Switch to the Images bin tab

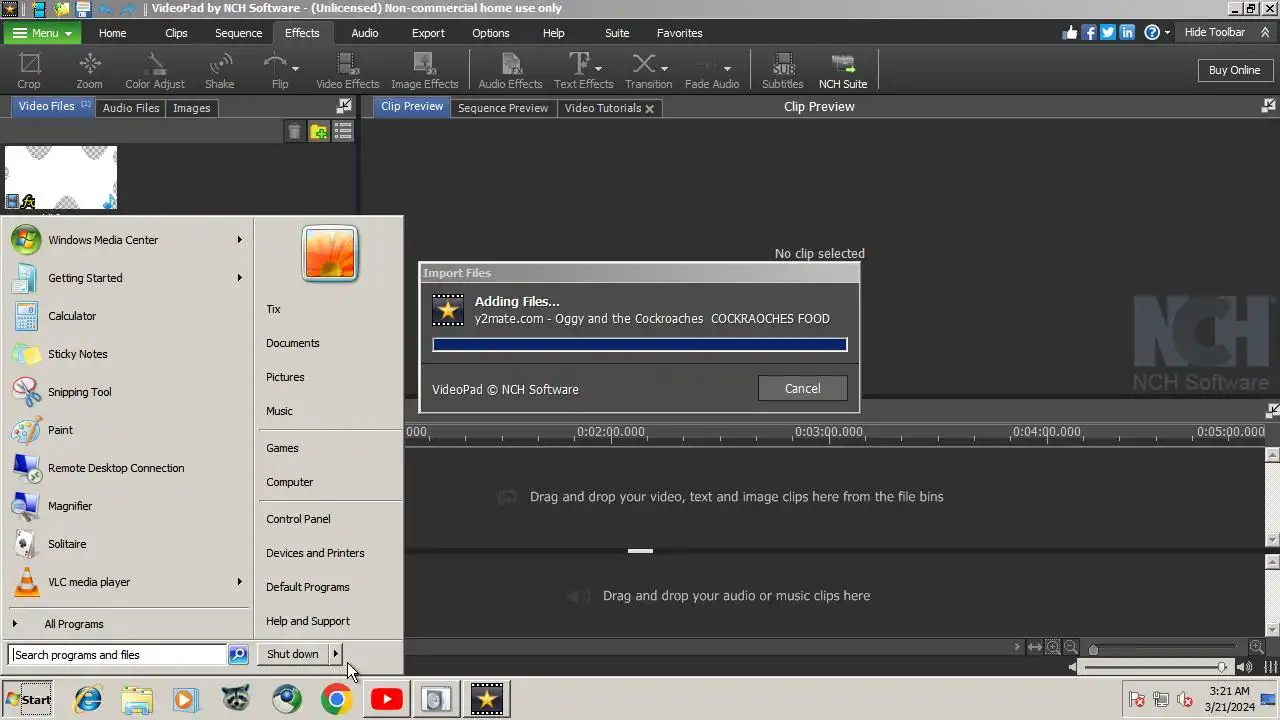point(191,108)
